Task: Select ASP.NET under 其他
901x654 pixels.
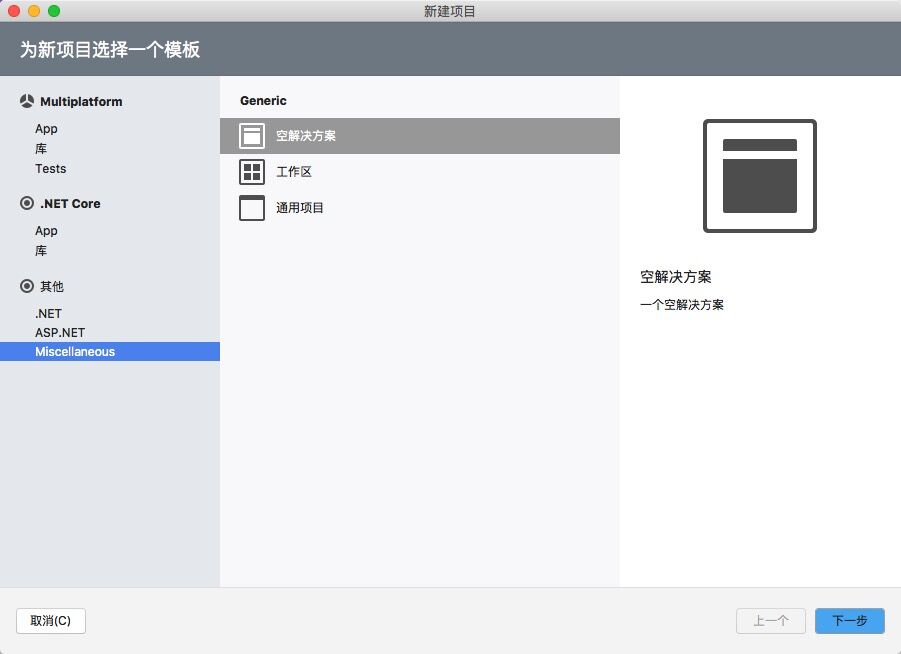Action: click(x=60, y=333)
